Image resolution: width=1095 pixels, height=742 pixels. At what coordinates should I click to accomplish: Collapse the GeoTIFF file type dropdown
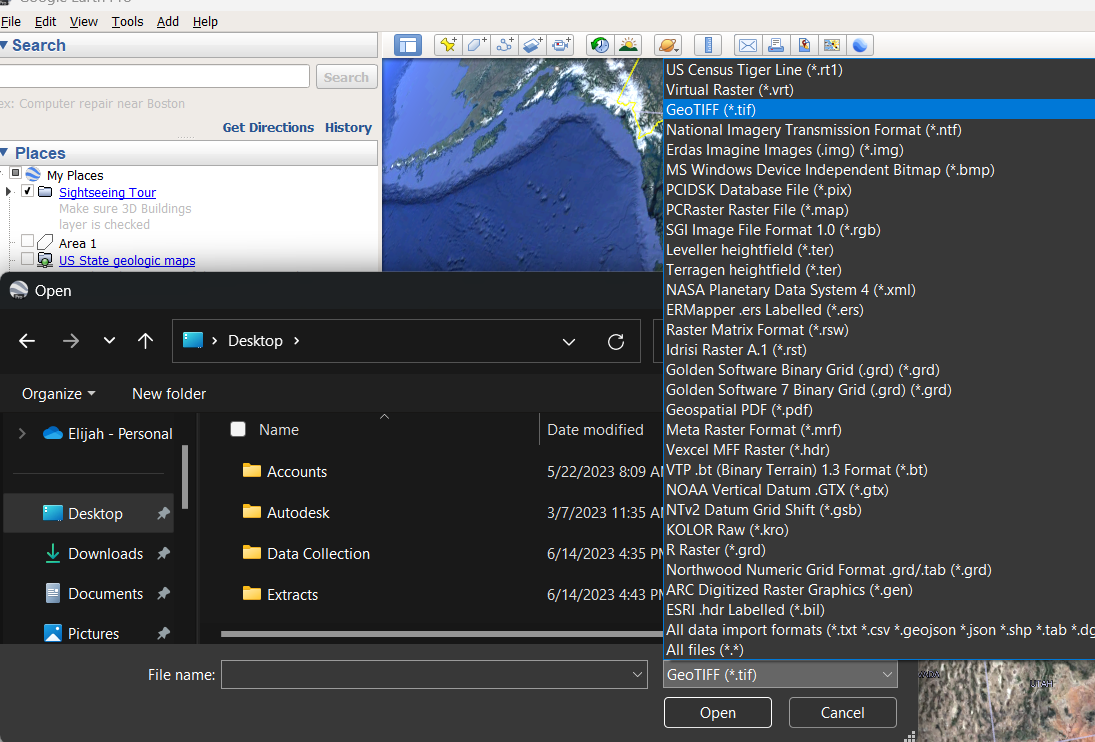coord(780,675)
